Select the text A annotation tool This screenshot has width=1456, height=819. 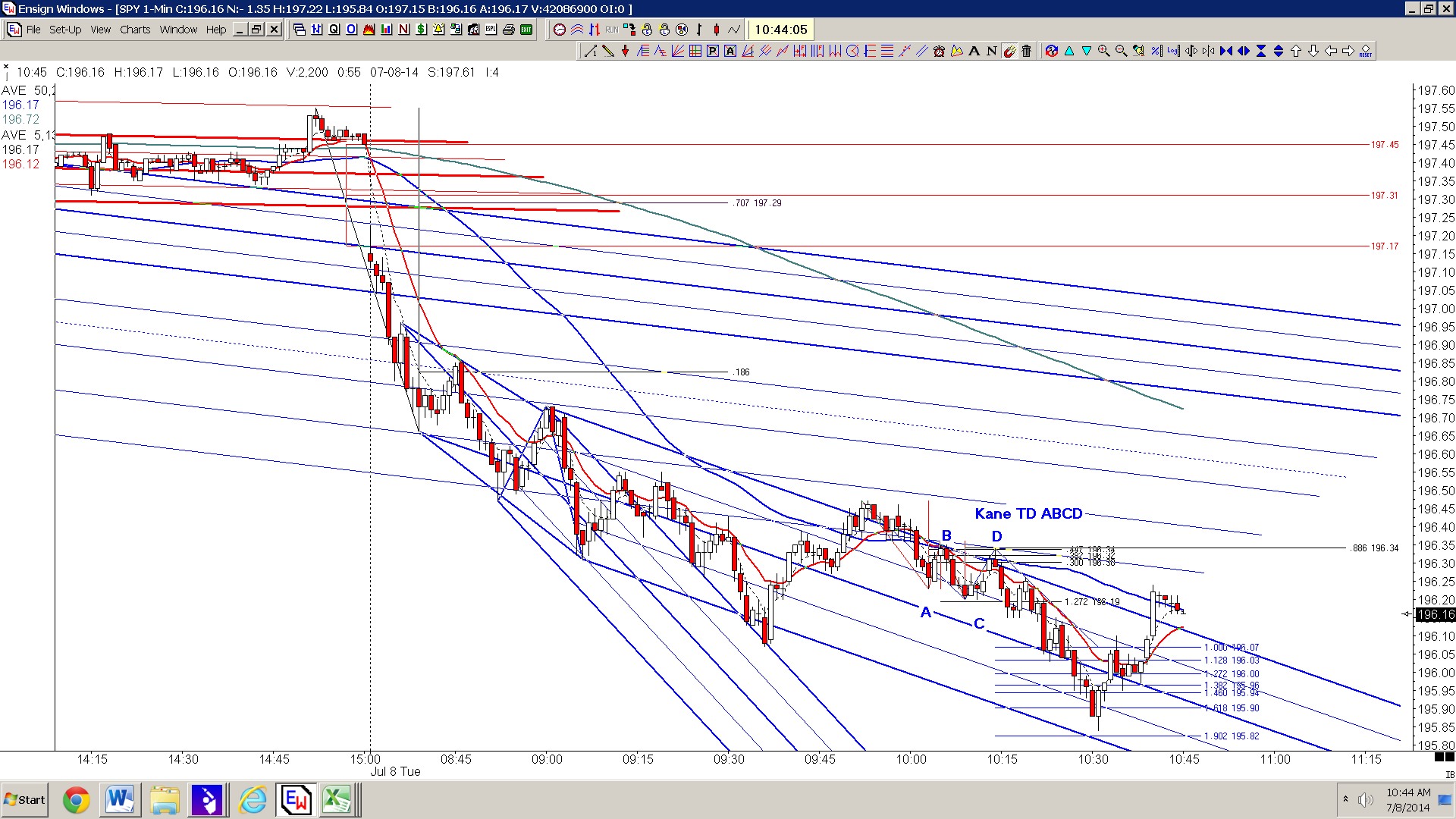(974, 51)
